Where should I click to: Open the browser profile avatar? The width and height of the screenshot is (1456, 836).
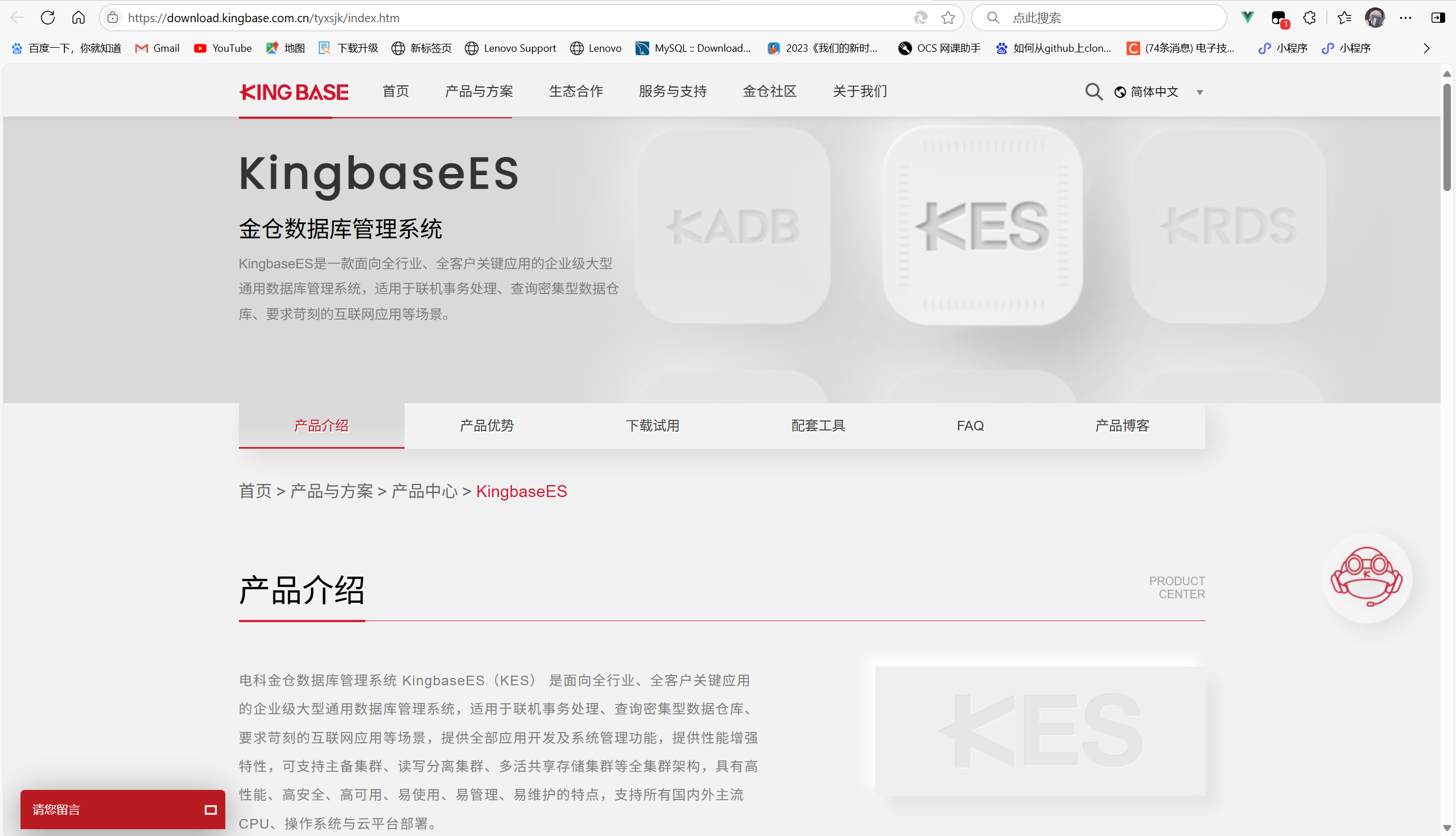(x=1375, y=18)
